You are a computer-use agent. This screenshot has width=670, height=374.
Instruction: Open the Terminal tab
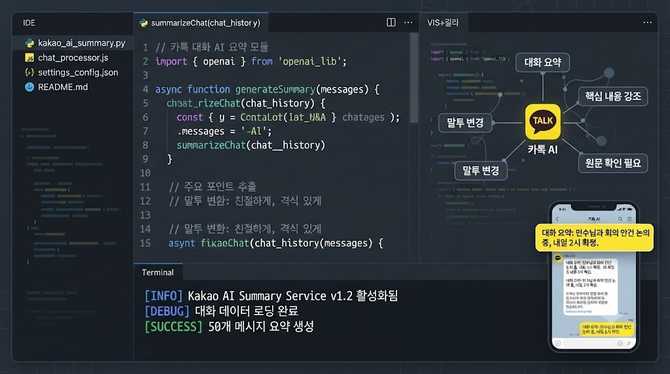coord(158,272)
